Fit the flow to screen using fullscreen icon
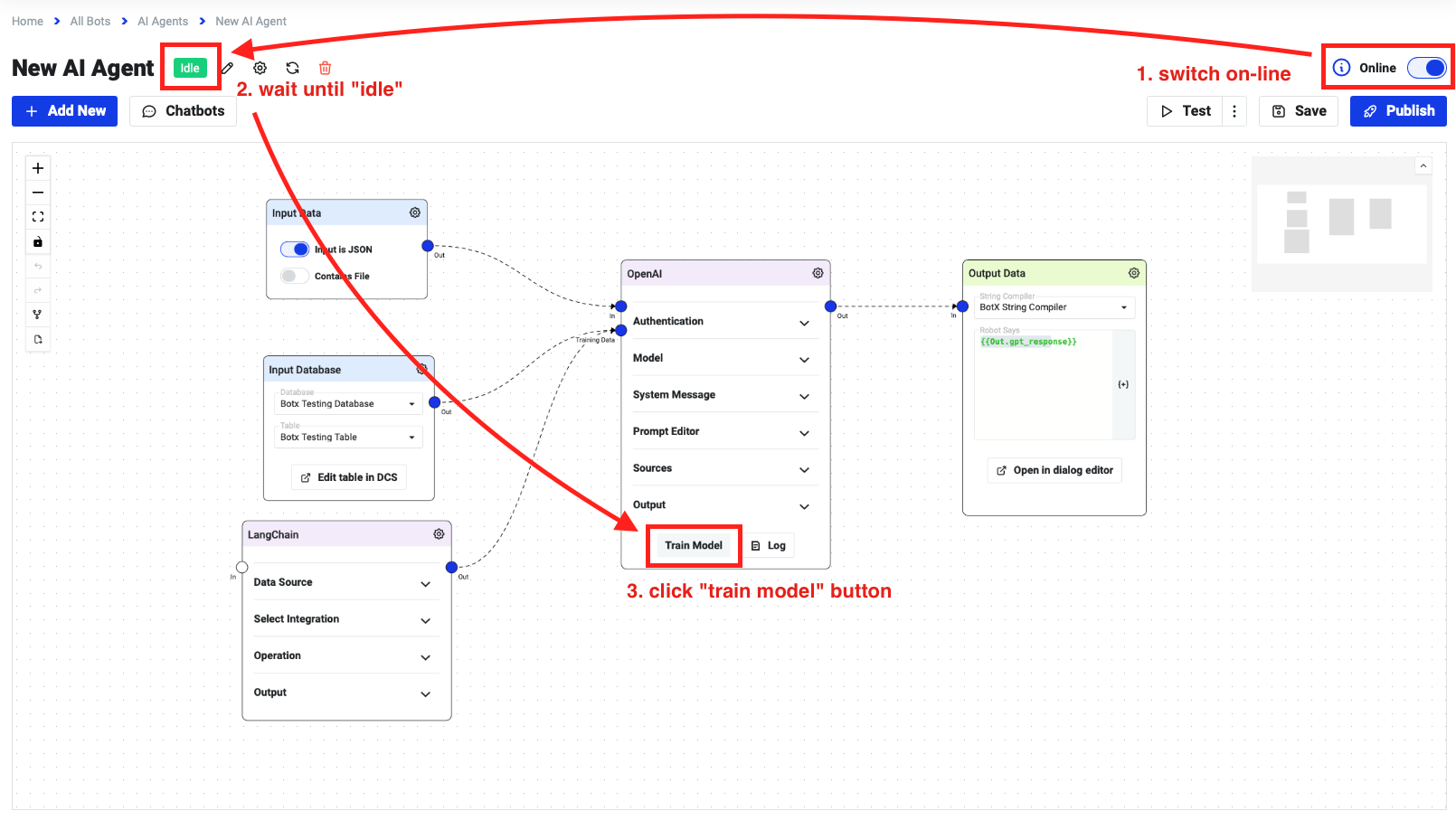The width and height of the screenshot is (1456, 820). [x=37, y=216]
